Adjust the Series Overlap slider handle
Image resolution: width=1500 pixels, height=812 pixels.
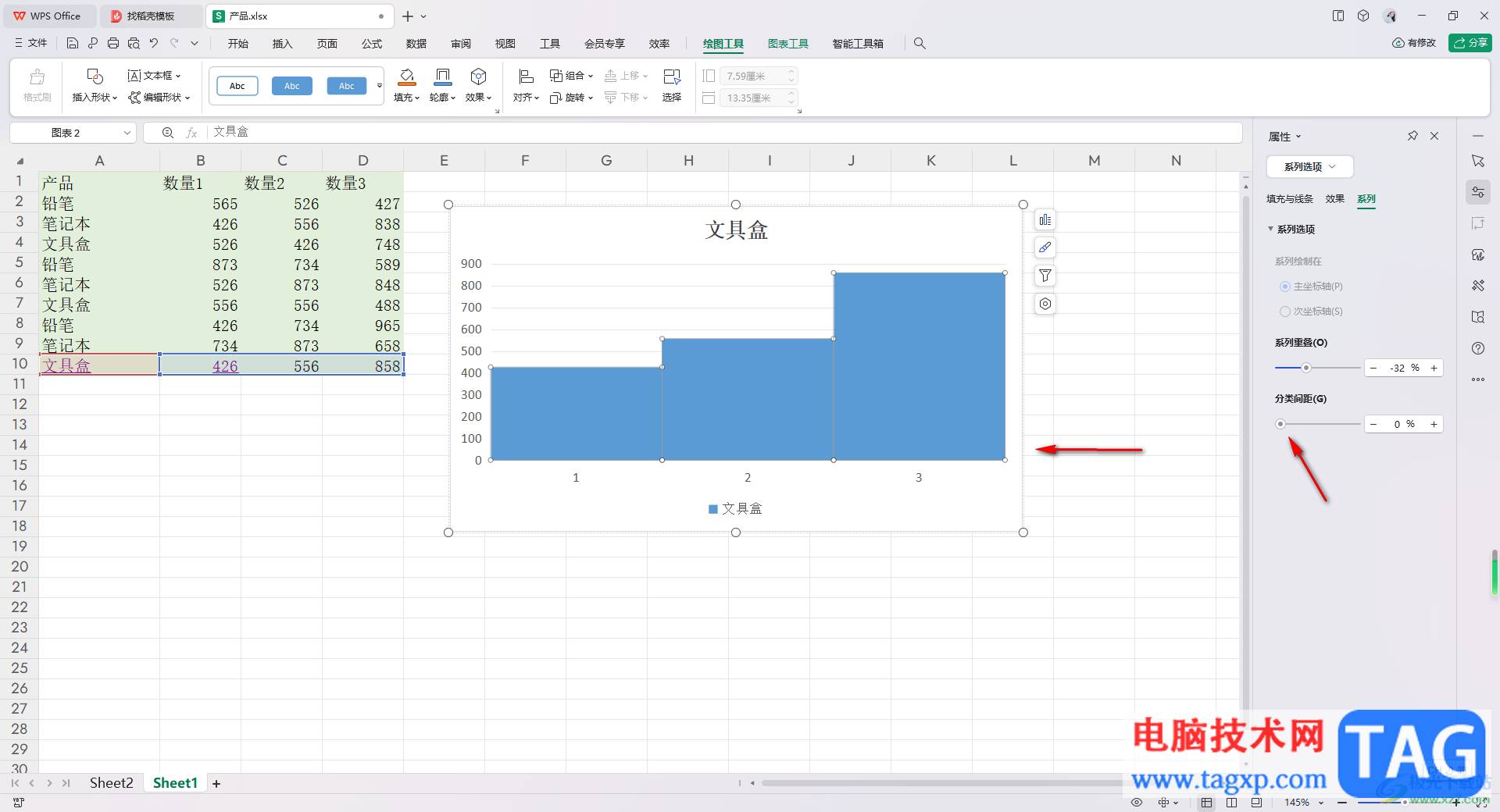[1305, 368]
